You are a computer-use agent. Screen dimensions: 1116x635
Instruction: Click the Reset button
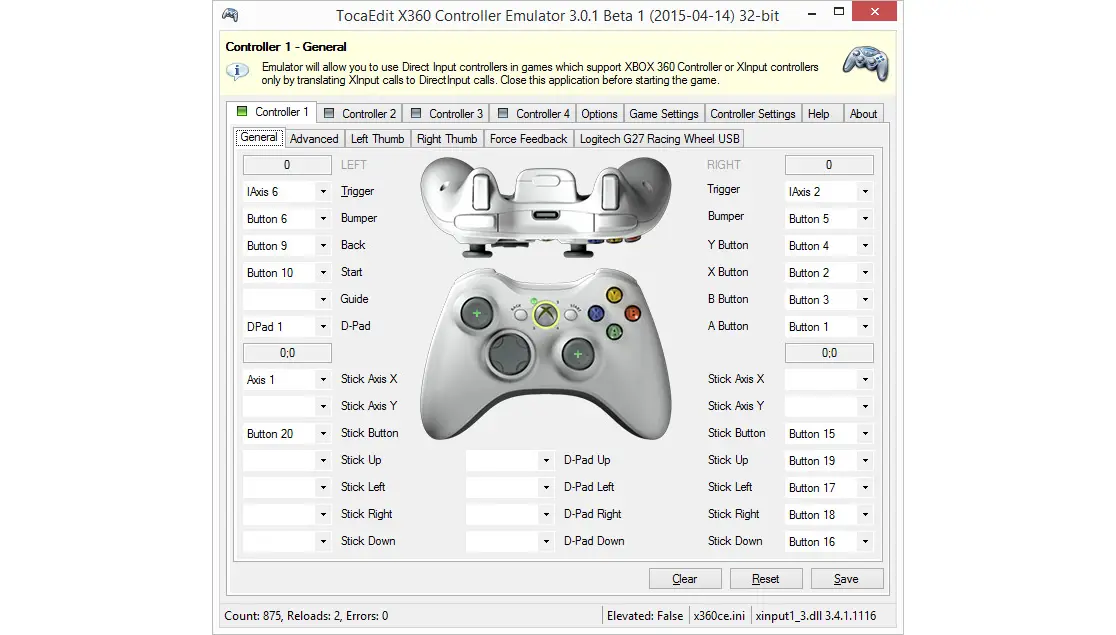[x=766, y=579]
